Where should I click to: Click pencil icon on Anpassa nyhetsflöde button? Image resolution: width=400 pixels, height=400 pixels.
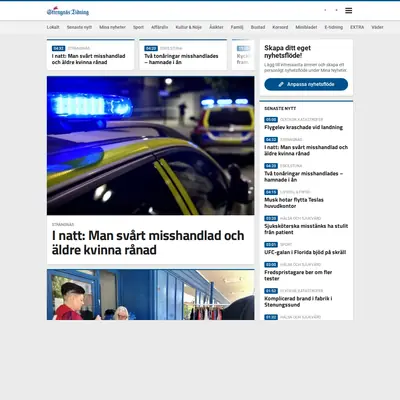tap(281, 84)
